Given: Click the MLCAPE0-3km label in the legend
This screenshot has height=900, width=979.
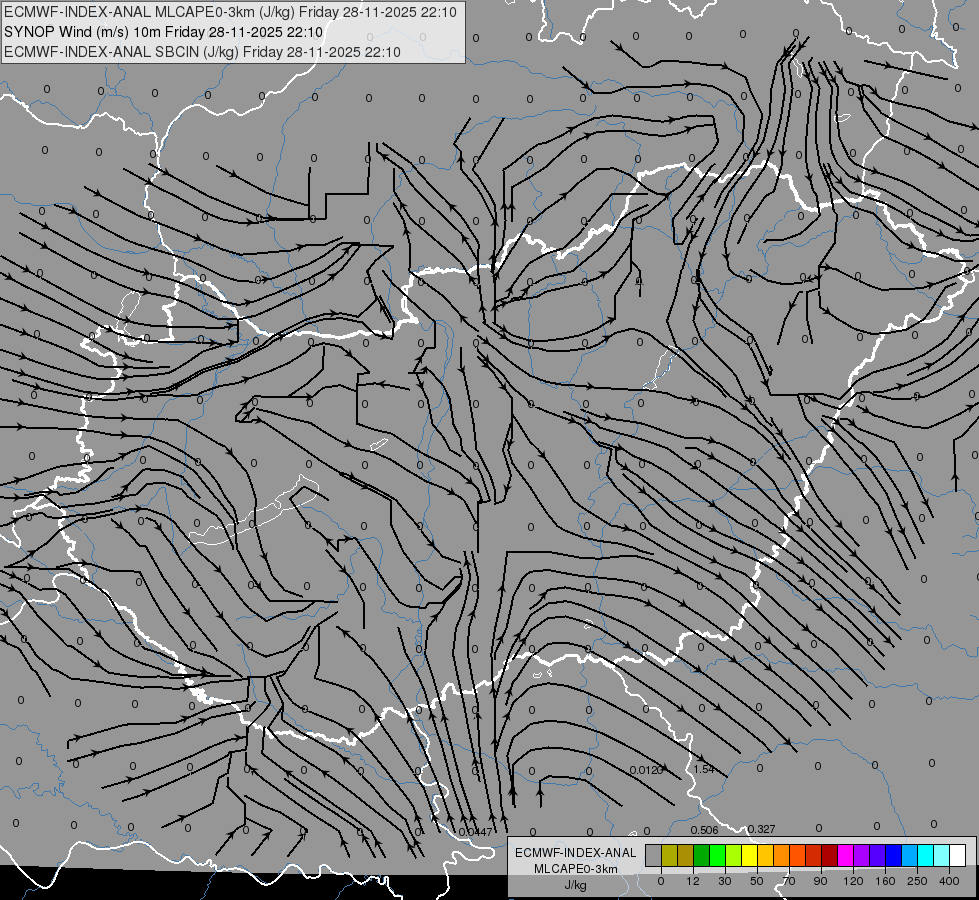Looking at the screenshot, I should [575, 869].
